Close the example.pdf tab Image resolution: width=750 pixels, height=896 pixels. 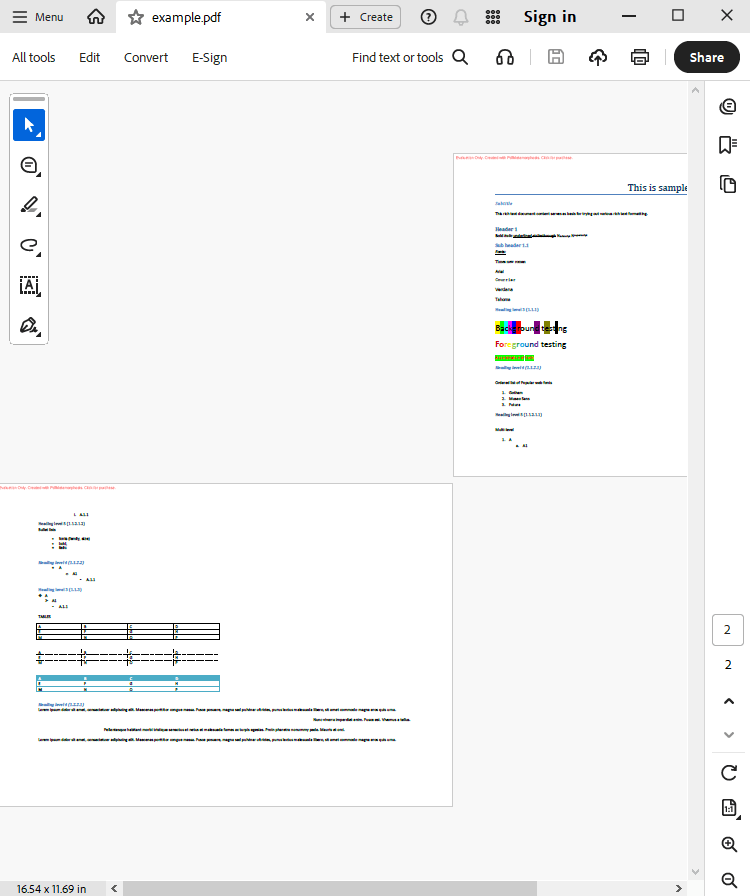pos(310,17)
